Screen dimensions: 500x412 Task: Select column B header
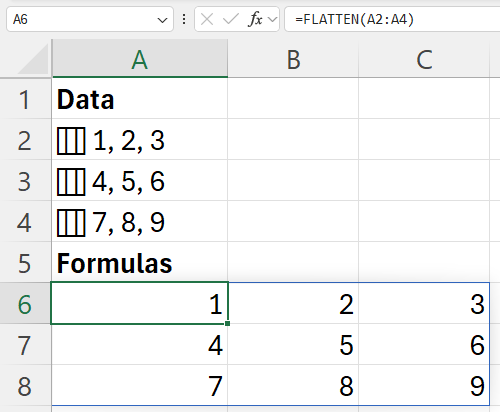[x=293, y=59]
